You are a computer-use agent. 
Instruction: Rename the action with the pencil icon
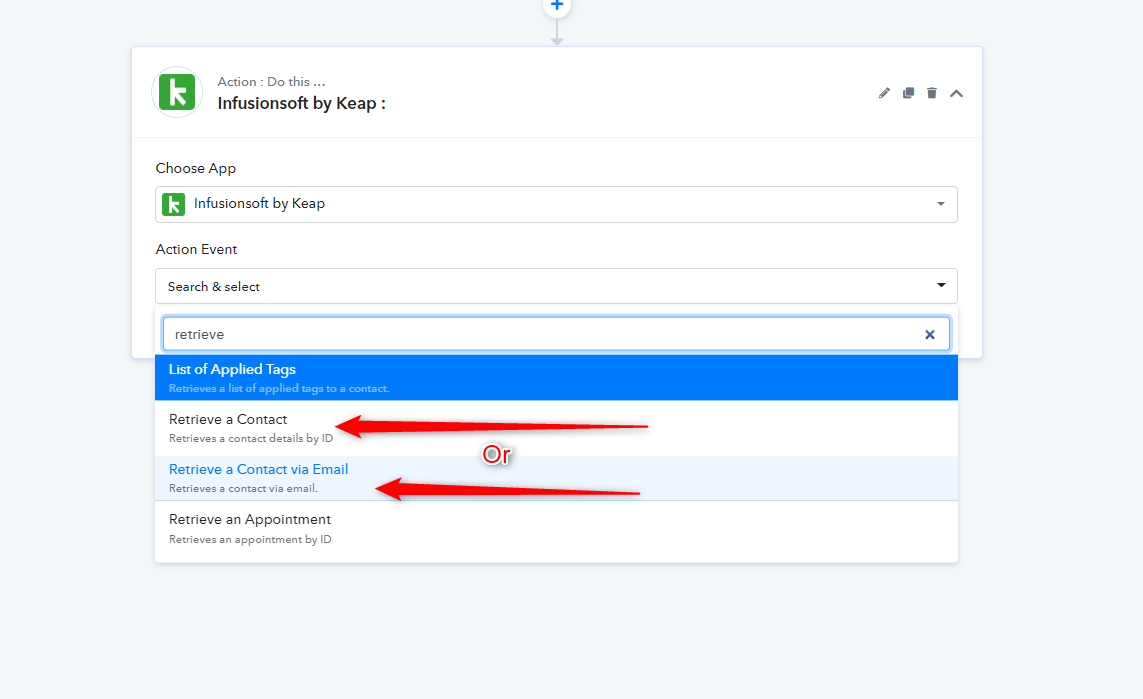(x=884, y=93)
